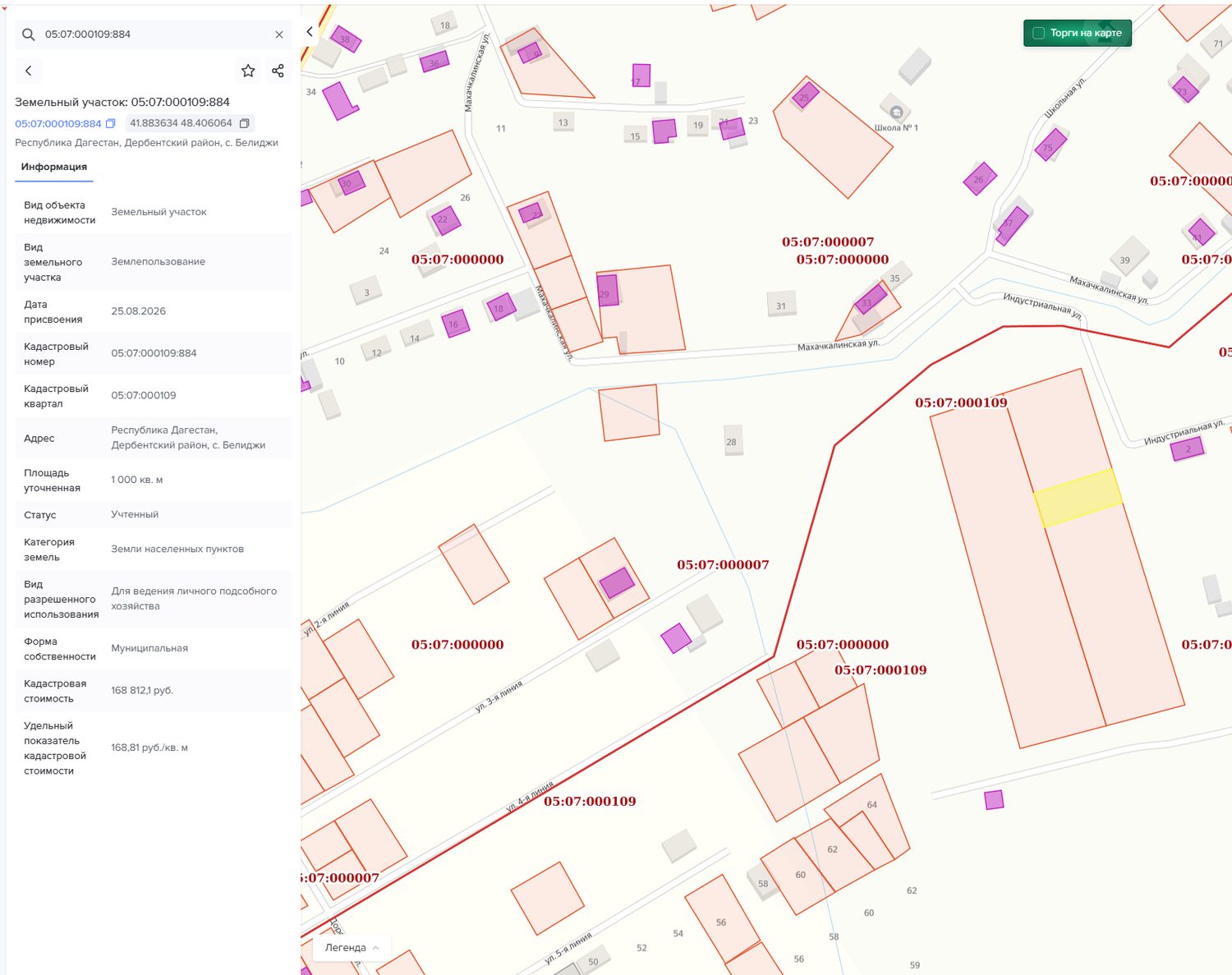Click the Для ведения личного подсобного хозяйства value
This screenshot has width=1232, height=975.
pyautogui.click(x=194, y=599)
